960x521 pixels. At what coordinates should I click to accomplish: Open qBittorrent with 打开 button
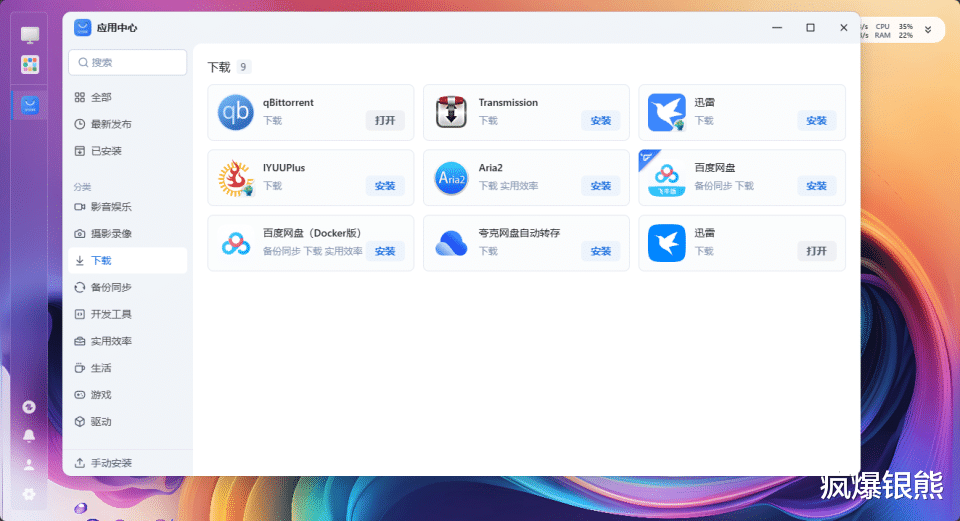[385, 121]
